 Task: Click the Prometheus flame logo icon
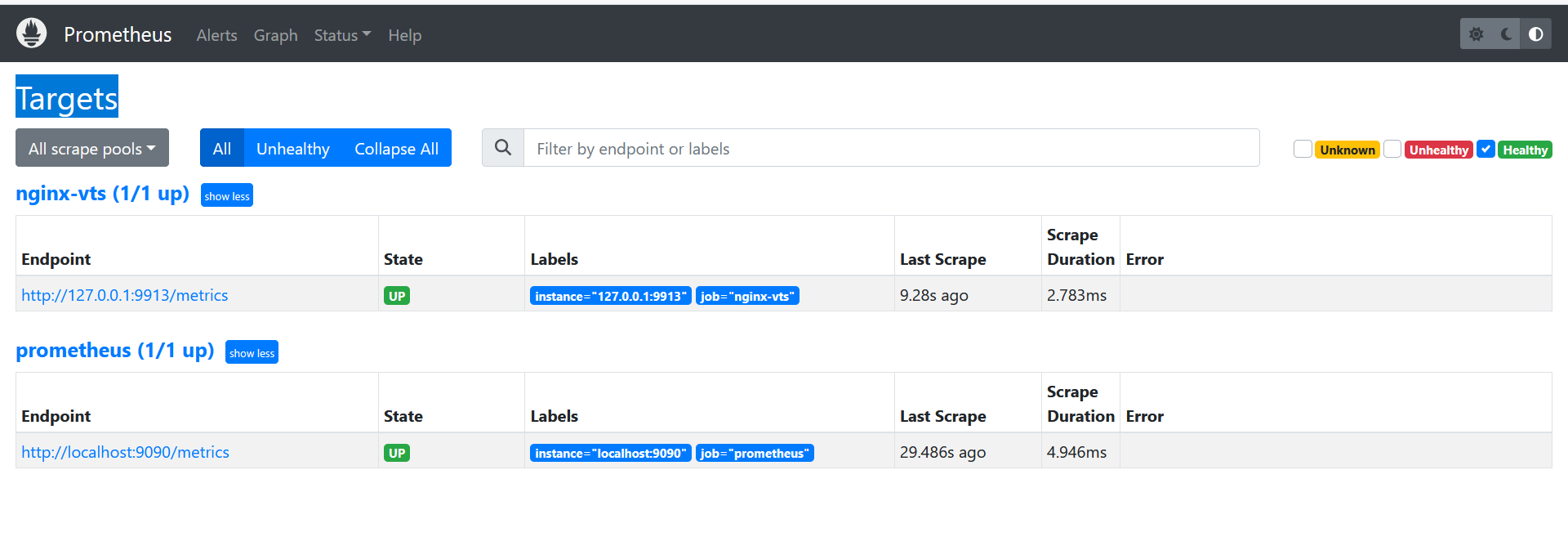point(31,34)
